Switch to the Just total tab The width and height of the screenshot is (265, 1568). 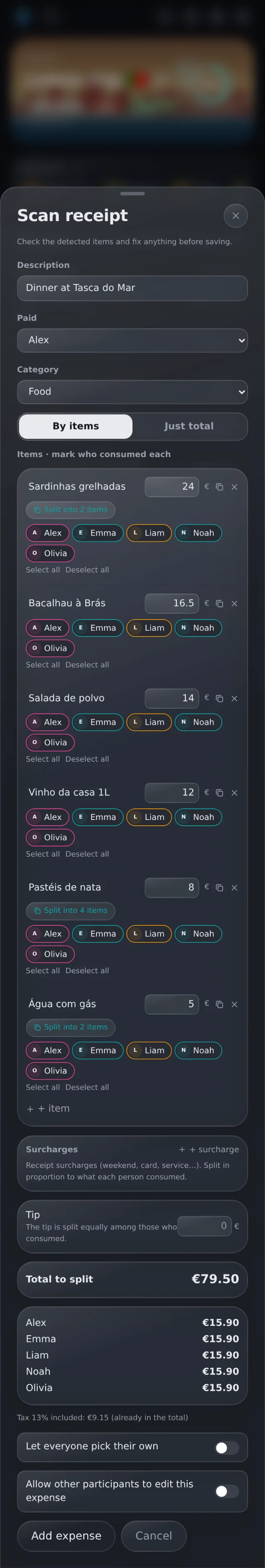(x=189, y=426)
